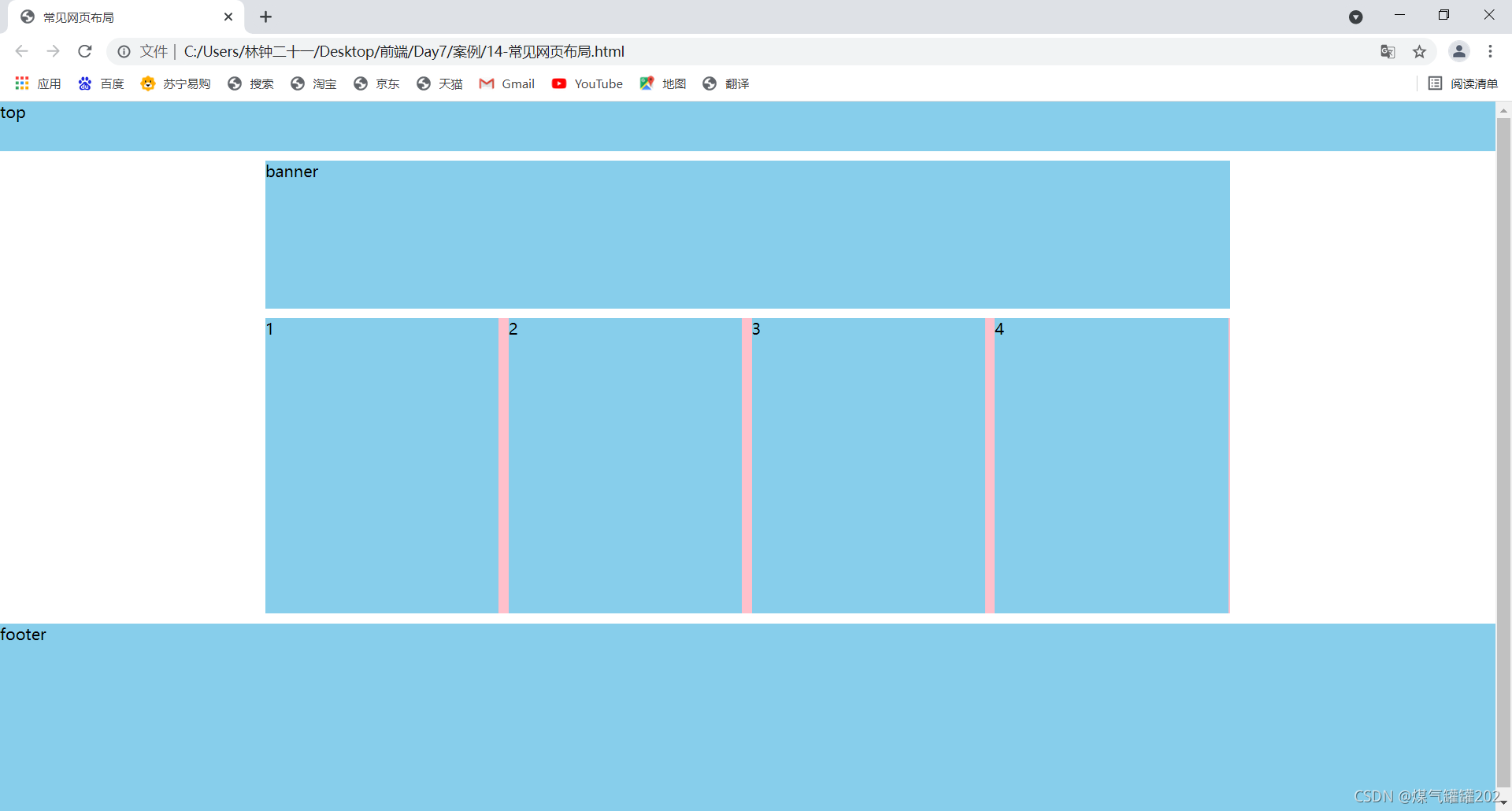Bookmark this page with the star icon
This screenshot has width=1512, height=811.
click(x=1419, y=51)
